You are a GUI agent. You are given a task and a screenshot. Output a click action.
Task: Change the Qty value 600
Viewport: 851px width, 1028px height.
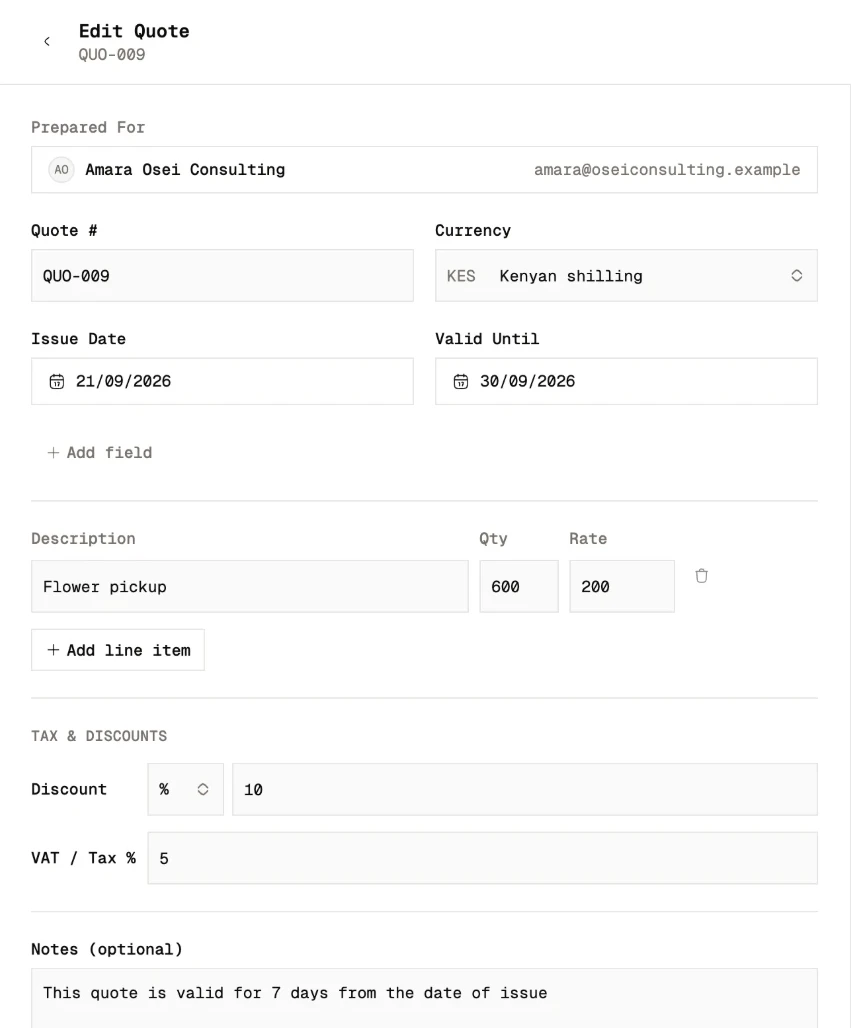point(519,586)
